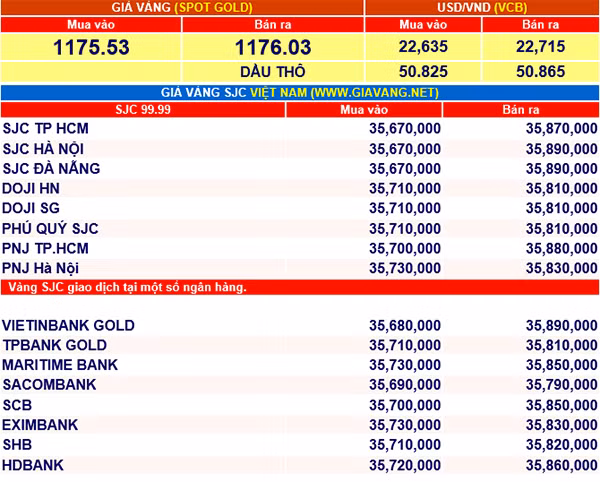The width and height of the screenshot is (600, 482).
Task: Select the TPBANK GOLD row name
Action: (54, 345)
